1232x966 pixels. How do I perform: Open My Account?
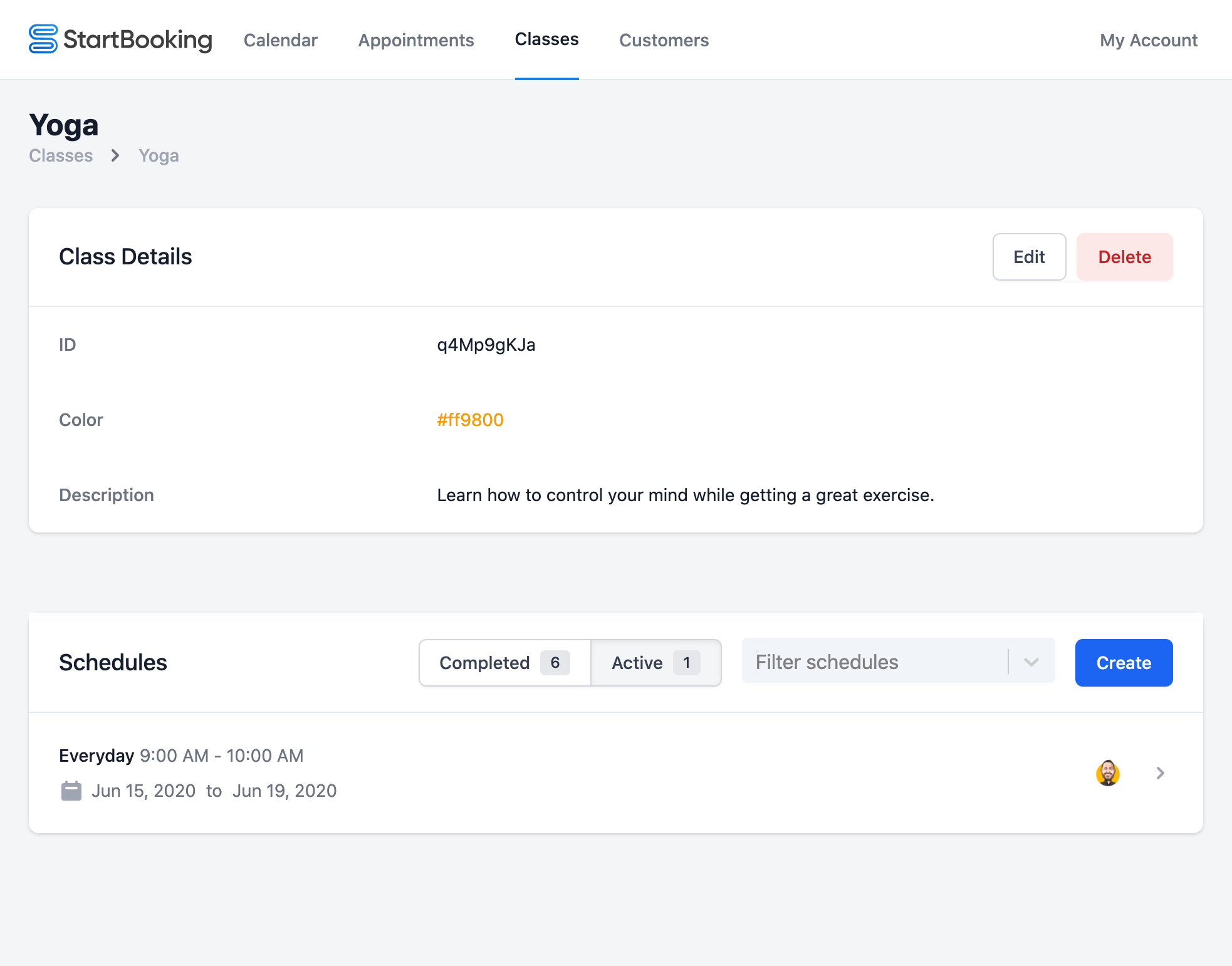point(1148,40)
